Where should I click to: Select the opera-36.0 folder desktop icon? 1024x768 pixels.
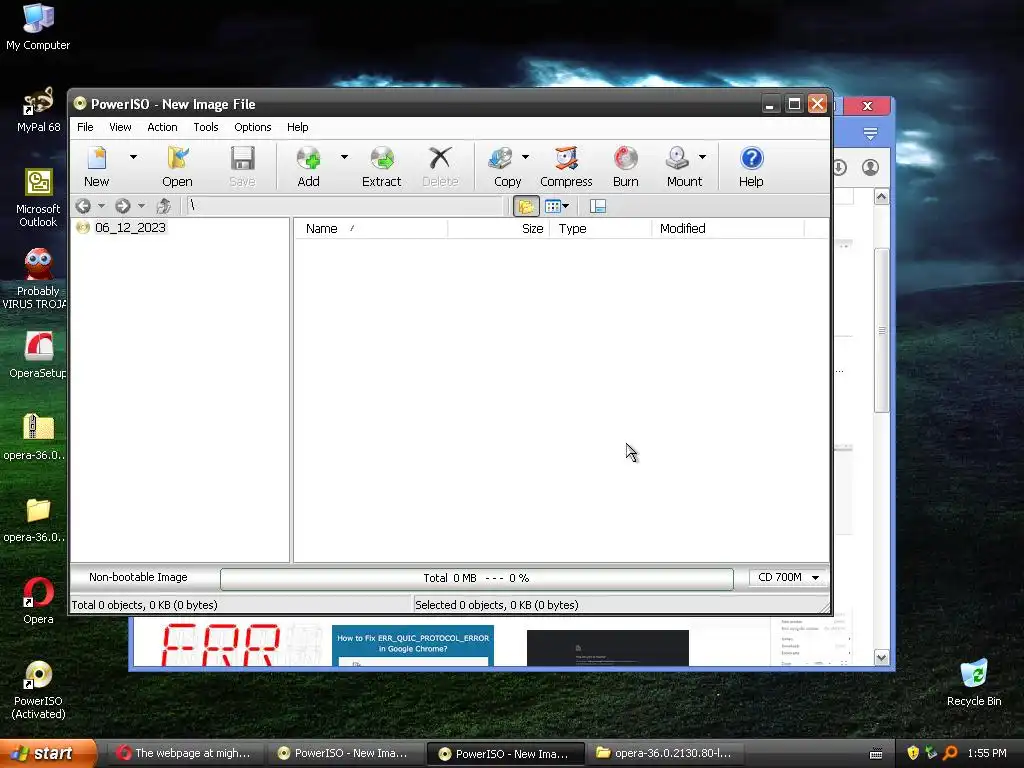pos(38,520)
